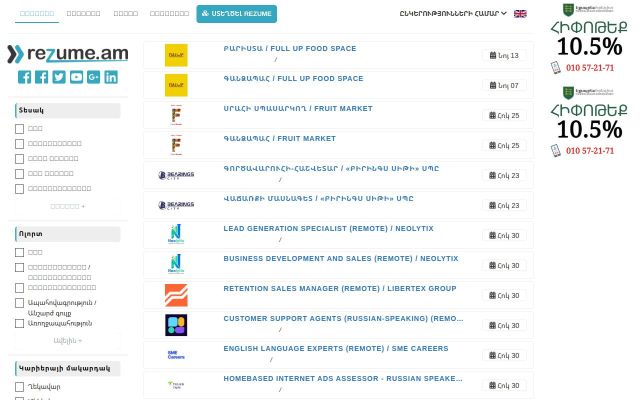This screenshot has width=640, height=400.
Task: Open the Facebook icon beside the Twitter icon
Action: click(x=41, y=77)
